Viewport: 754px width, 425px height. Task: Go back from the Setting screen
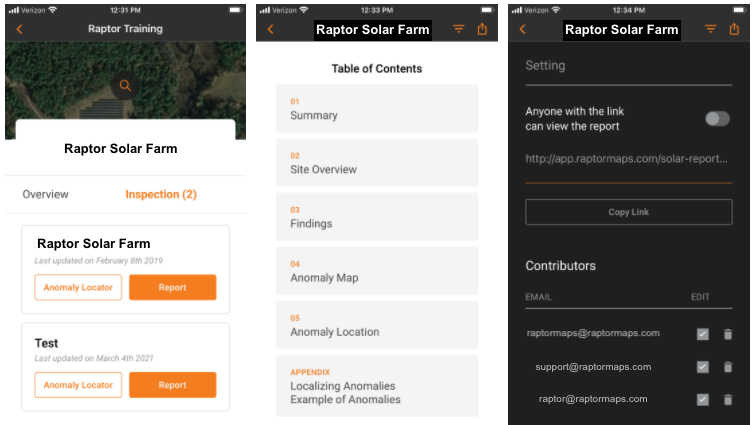point(523,29)
